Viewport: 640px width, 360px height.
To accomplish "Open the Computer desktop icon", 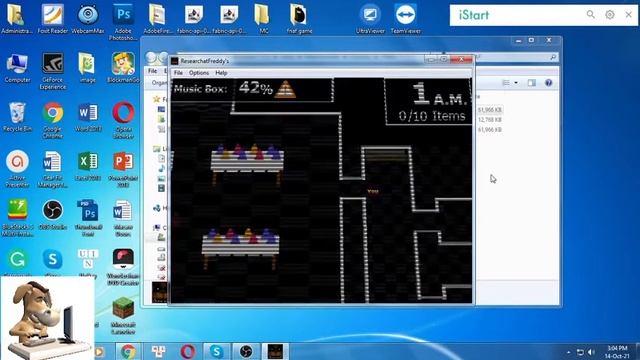I will click(17, 68).
